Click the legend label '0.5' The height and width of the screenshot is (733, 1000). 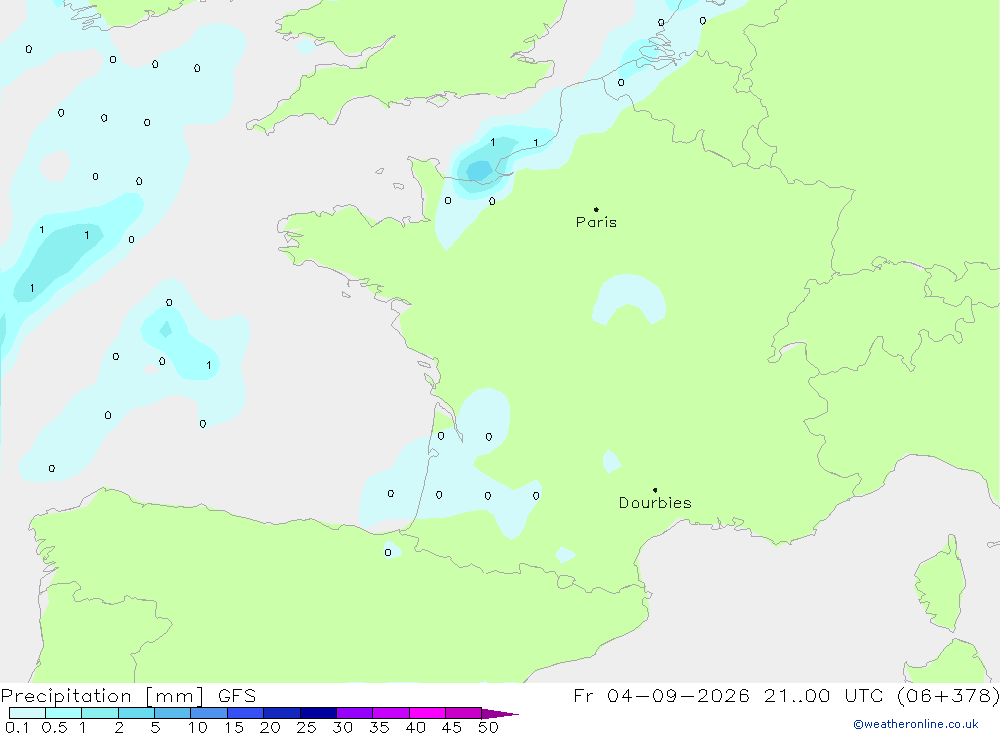pyautogui.click(x=54, y=727)
